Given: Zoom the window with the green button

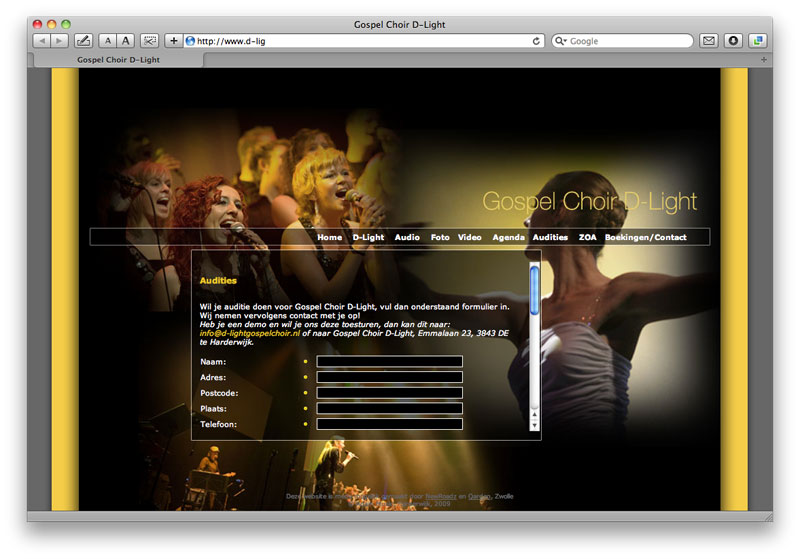Looking at the screenshot, I should coord(66,24).
